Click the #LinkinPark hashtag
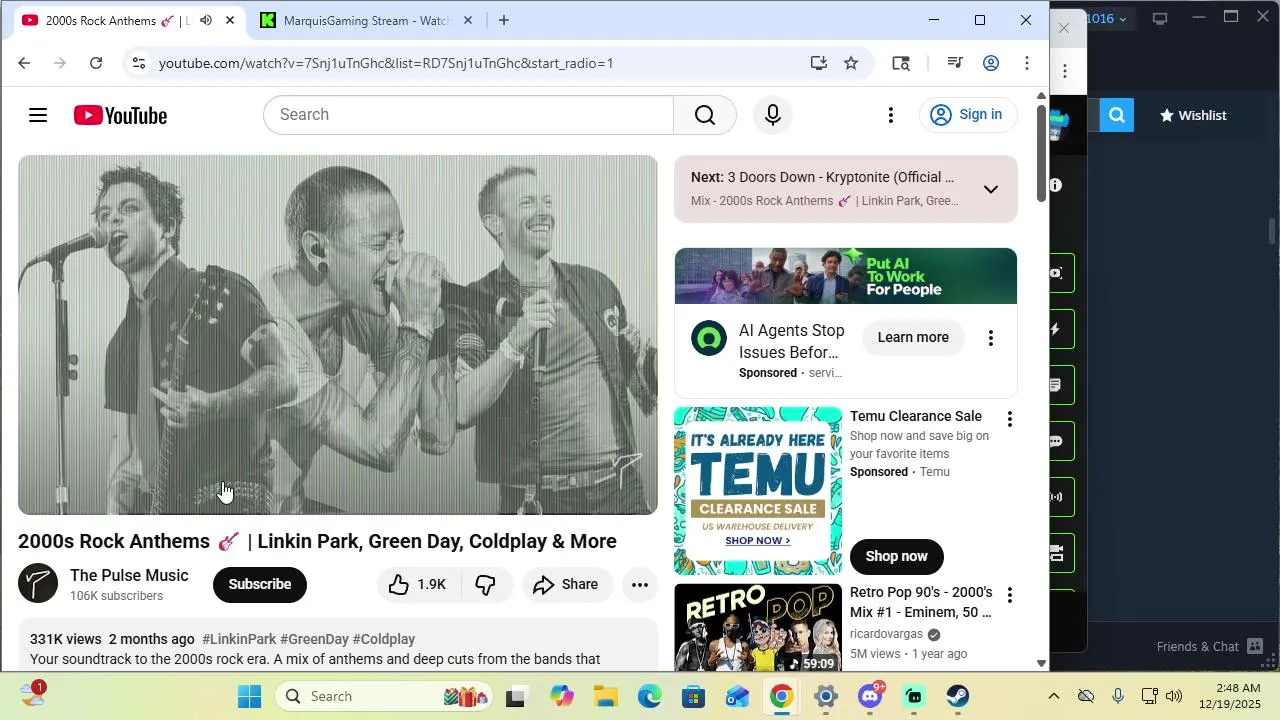 (239, 640)
